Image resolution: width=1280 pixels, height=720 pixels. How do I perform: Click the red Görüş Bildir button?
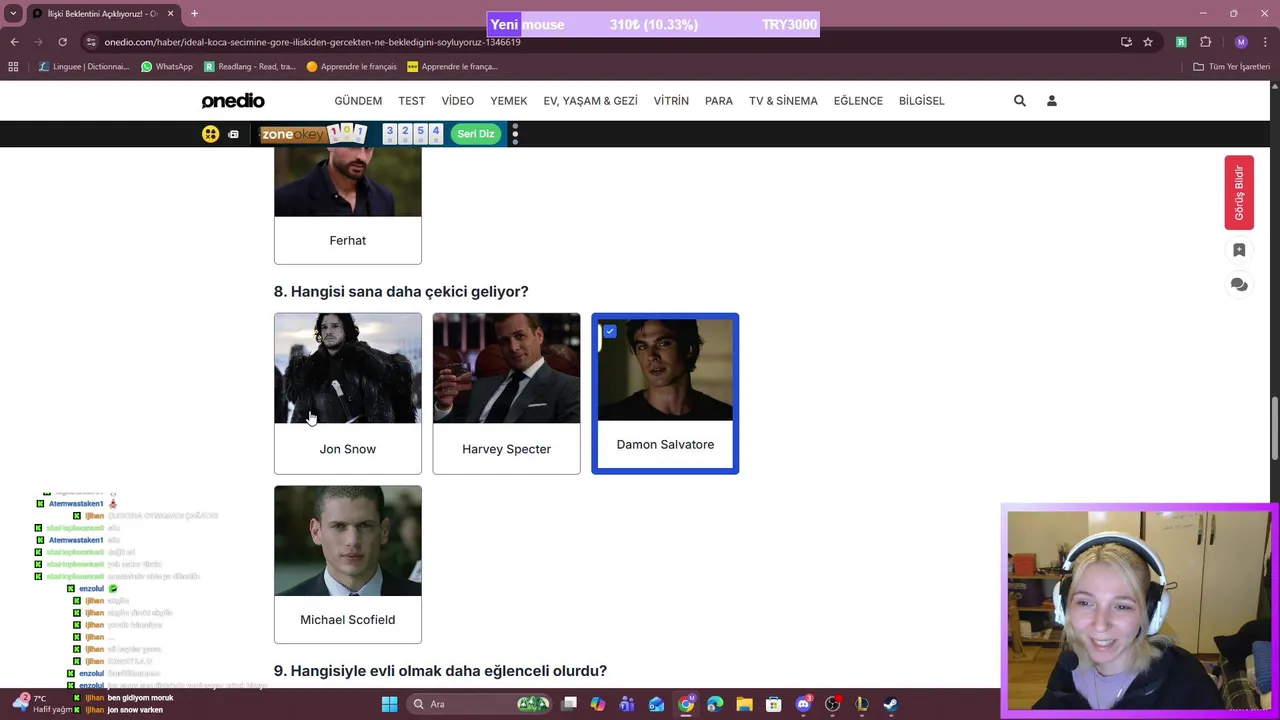(x=1239, y=193)
